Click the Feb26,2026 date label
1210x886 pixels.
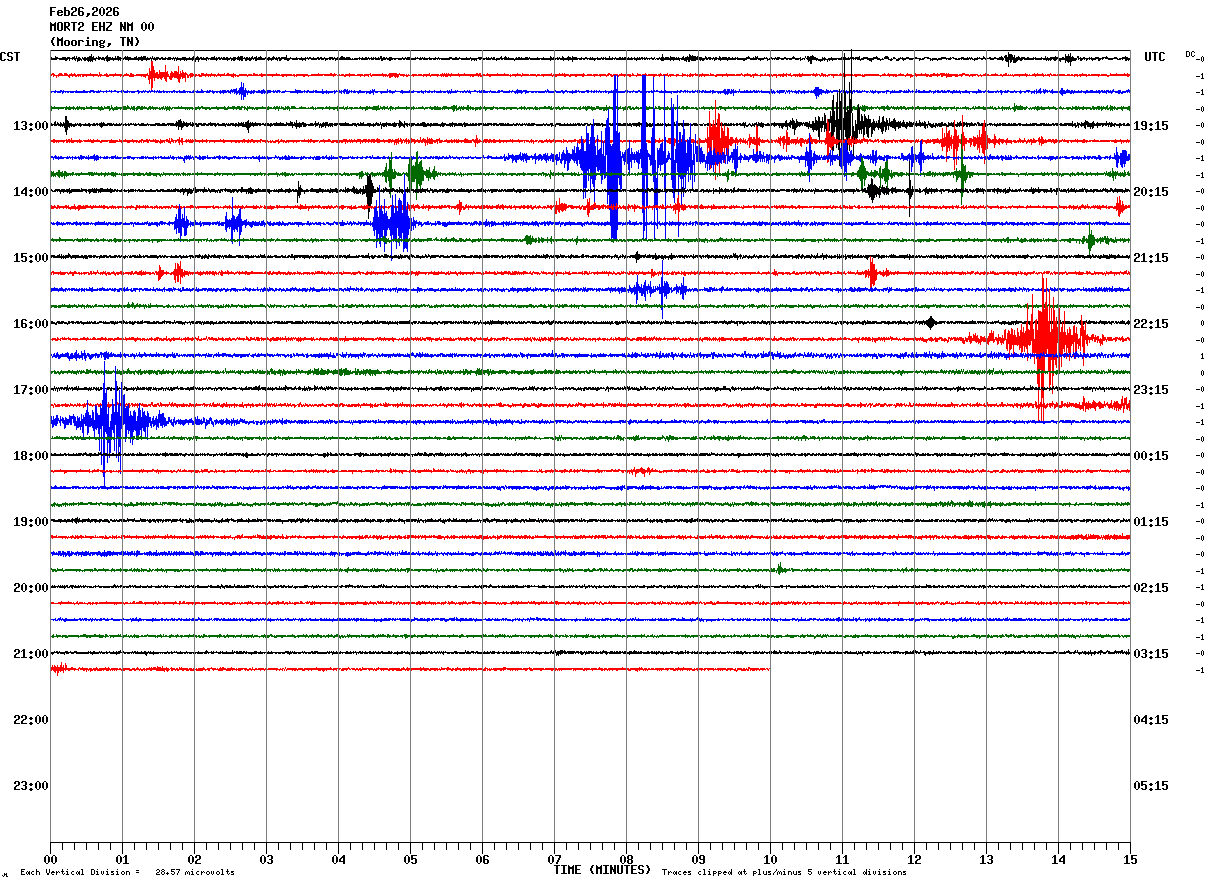(x=84, y=12)
